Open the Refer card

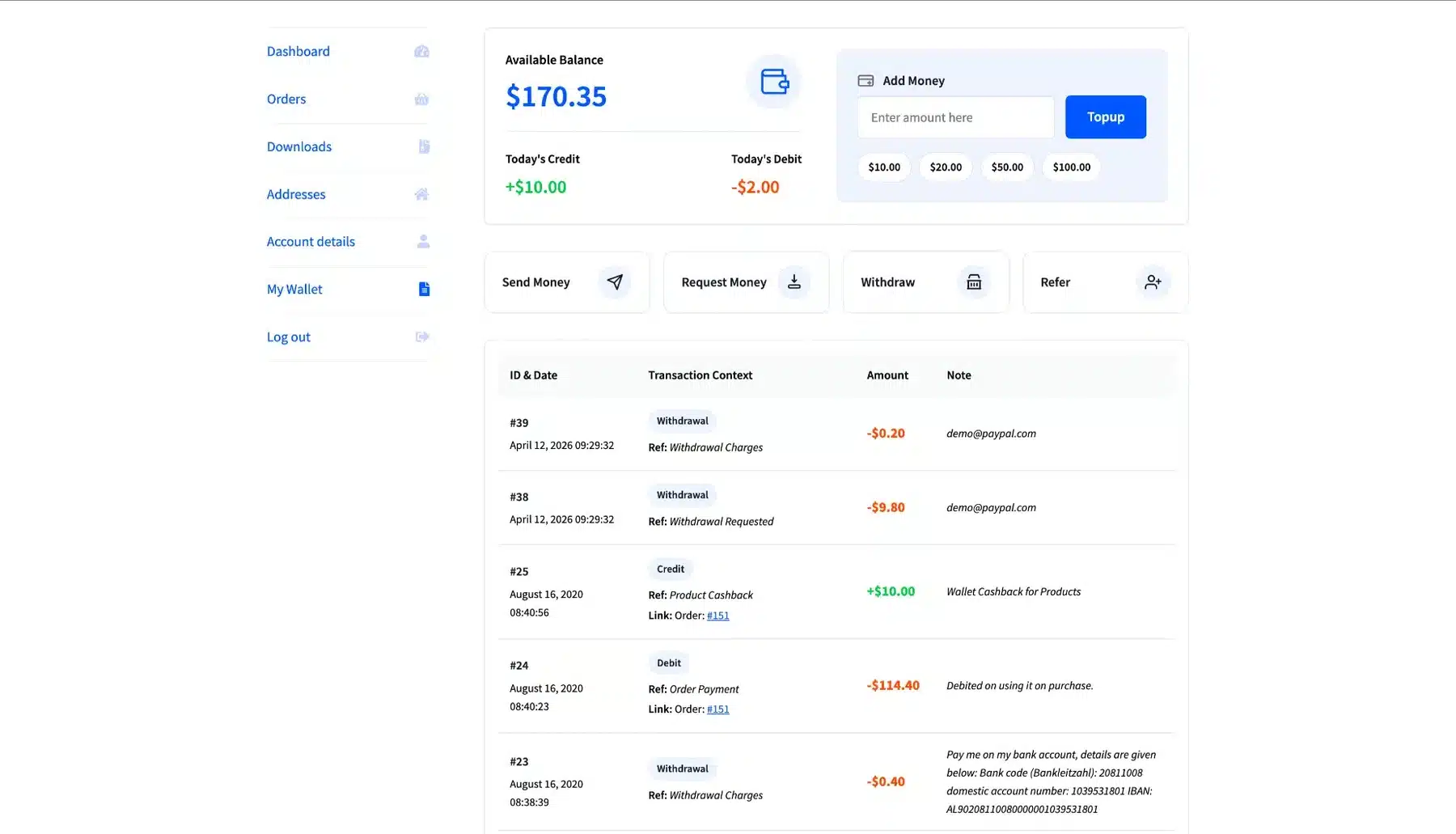click(1106, 282)
